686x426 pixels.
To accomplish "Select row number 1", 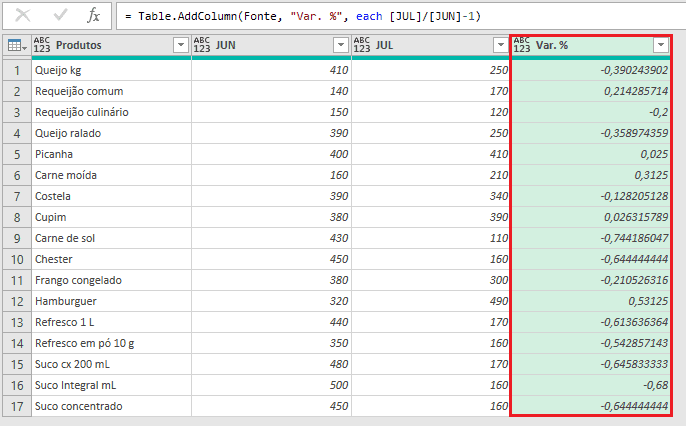I will point(17,70).
